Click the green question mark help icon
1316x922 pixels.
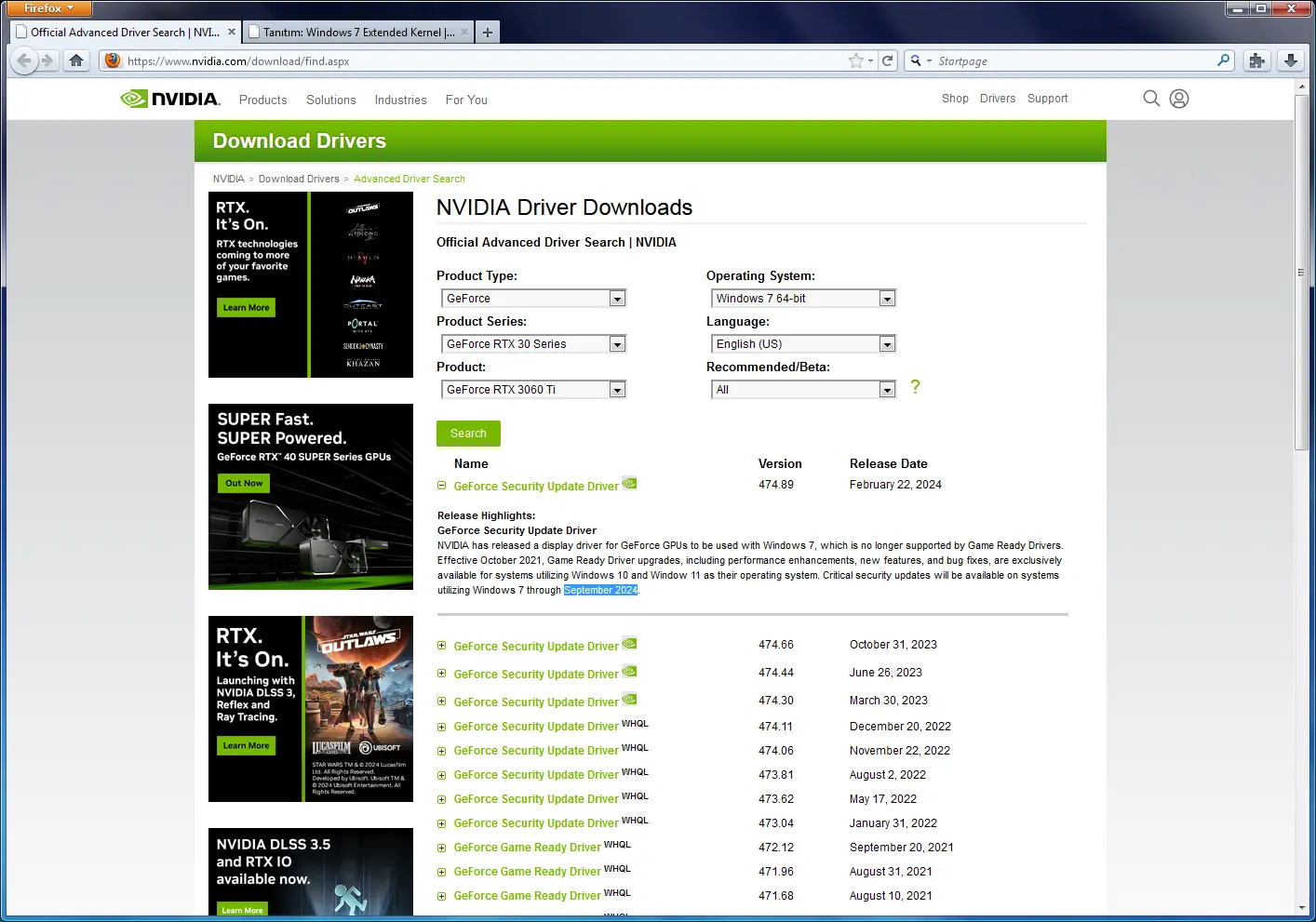point(915,387)
